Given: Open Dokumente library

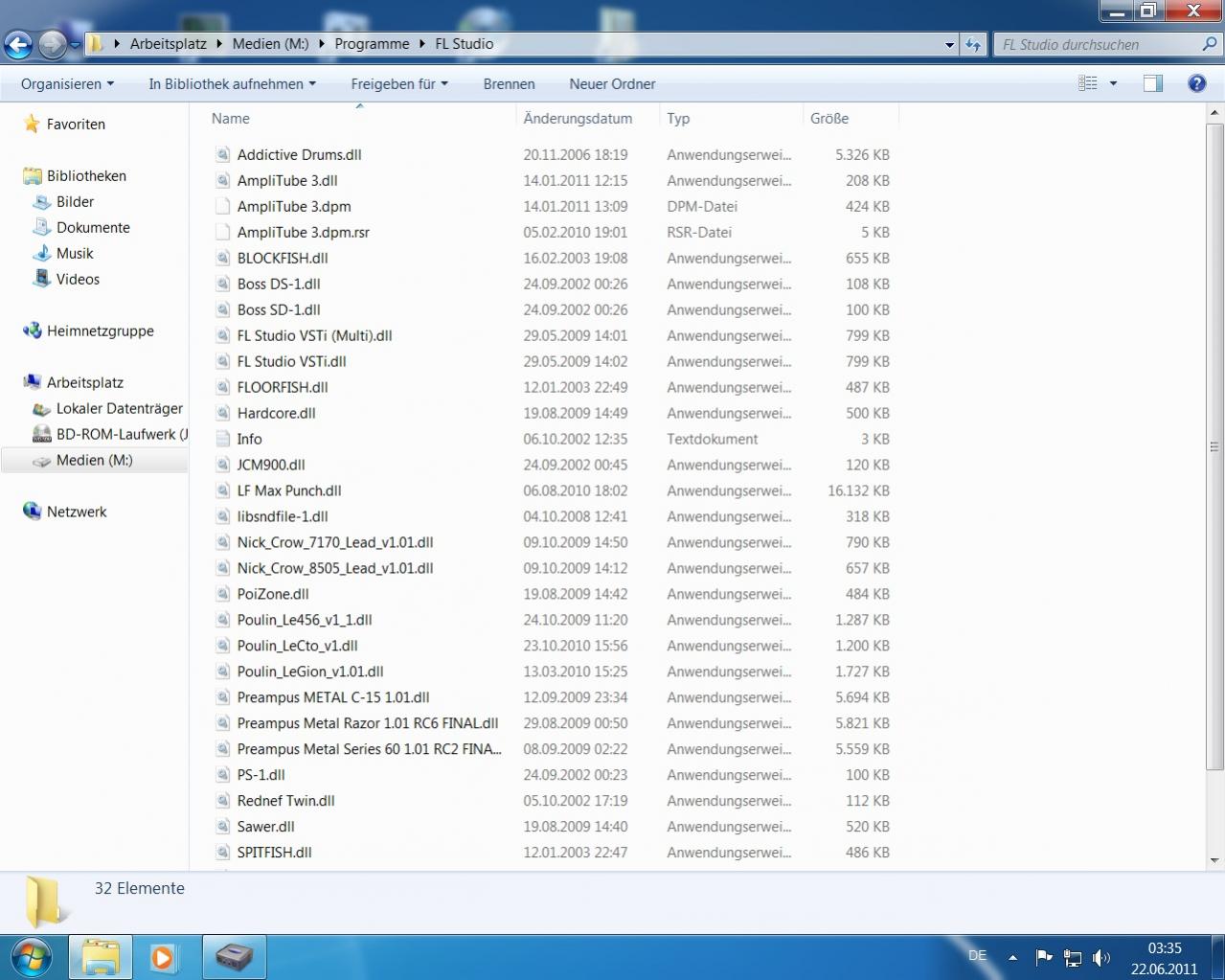Looking at the screenshot, I should (x=93, y=227).
